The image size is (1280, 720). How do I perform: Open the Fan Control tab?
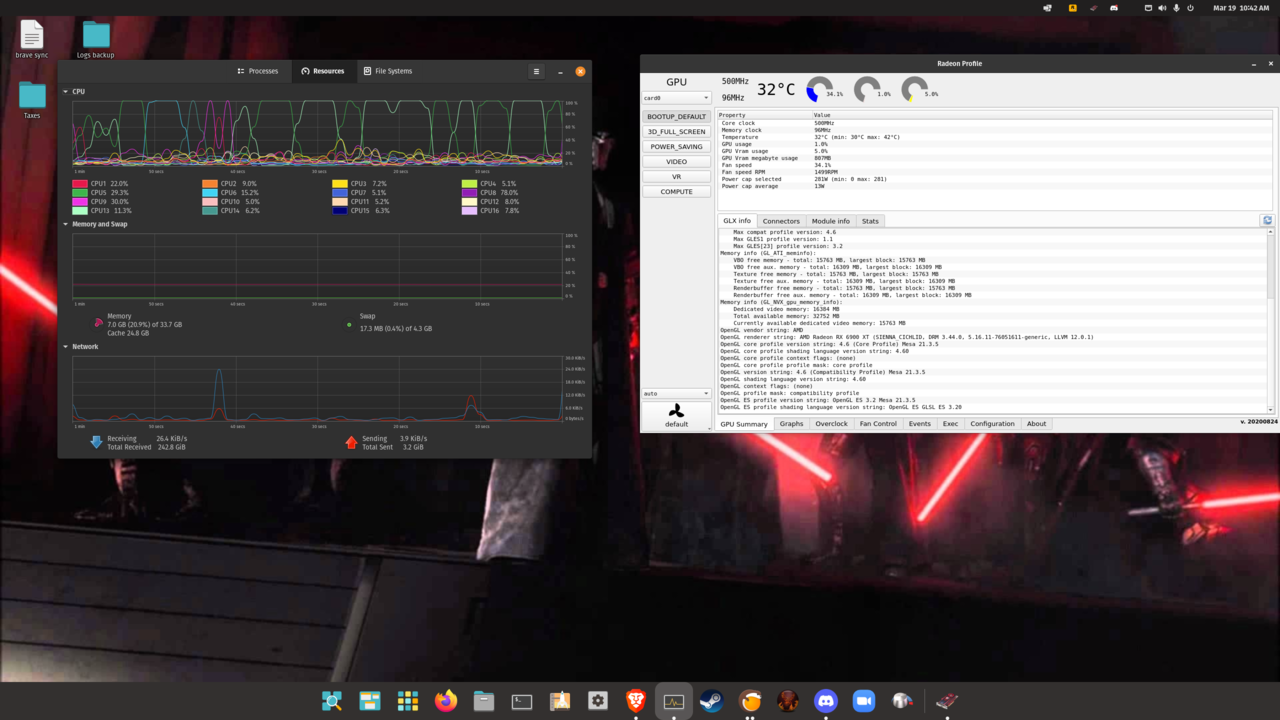point(878,424)
